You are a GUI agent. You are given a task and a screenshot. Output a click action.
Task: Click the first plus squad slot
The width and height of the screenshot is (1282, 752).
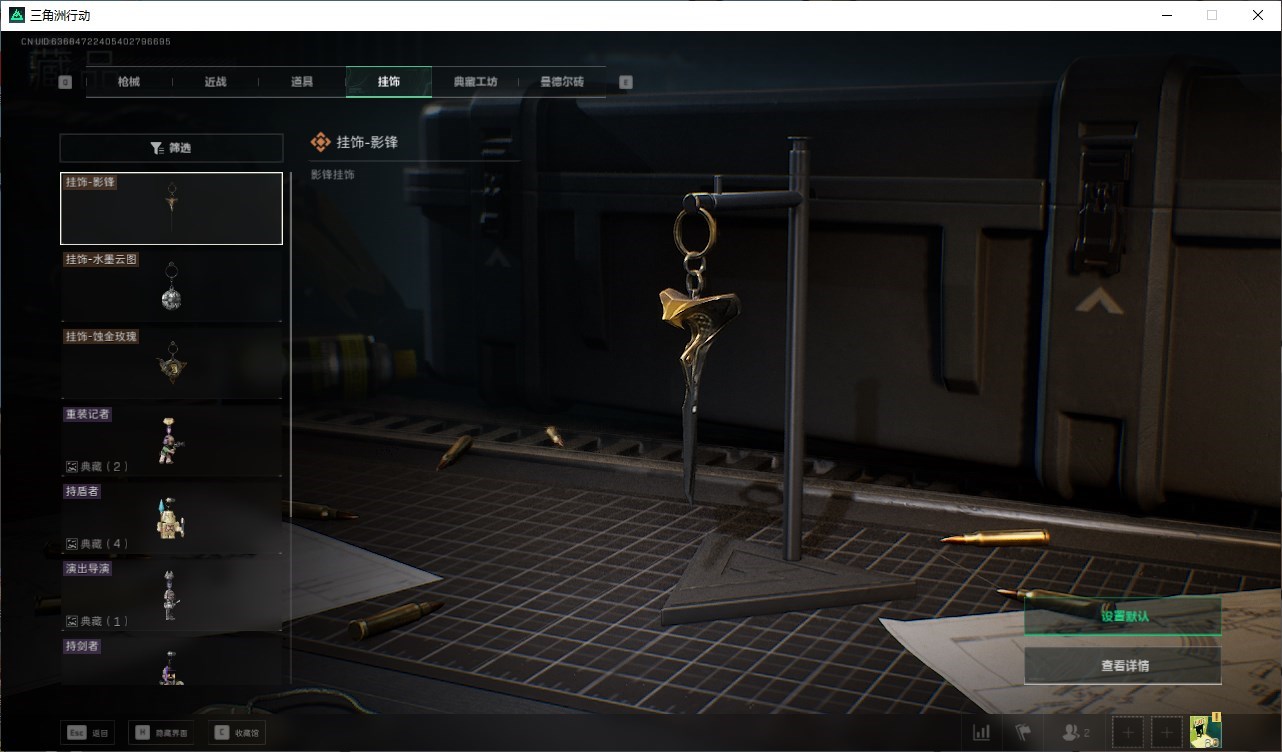pyautogui.click(x=1127, y=733)
